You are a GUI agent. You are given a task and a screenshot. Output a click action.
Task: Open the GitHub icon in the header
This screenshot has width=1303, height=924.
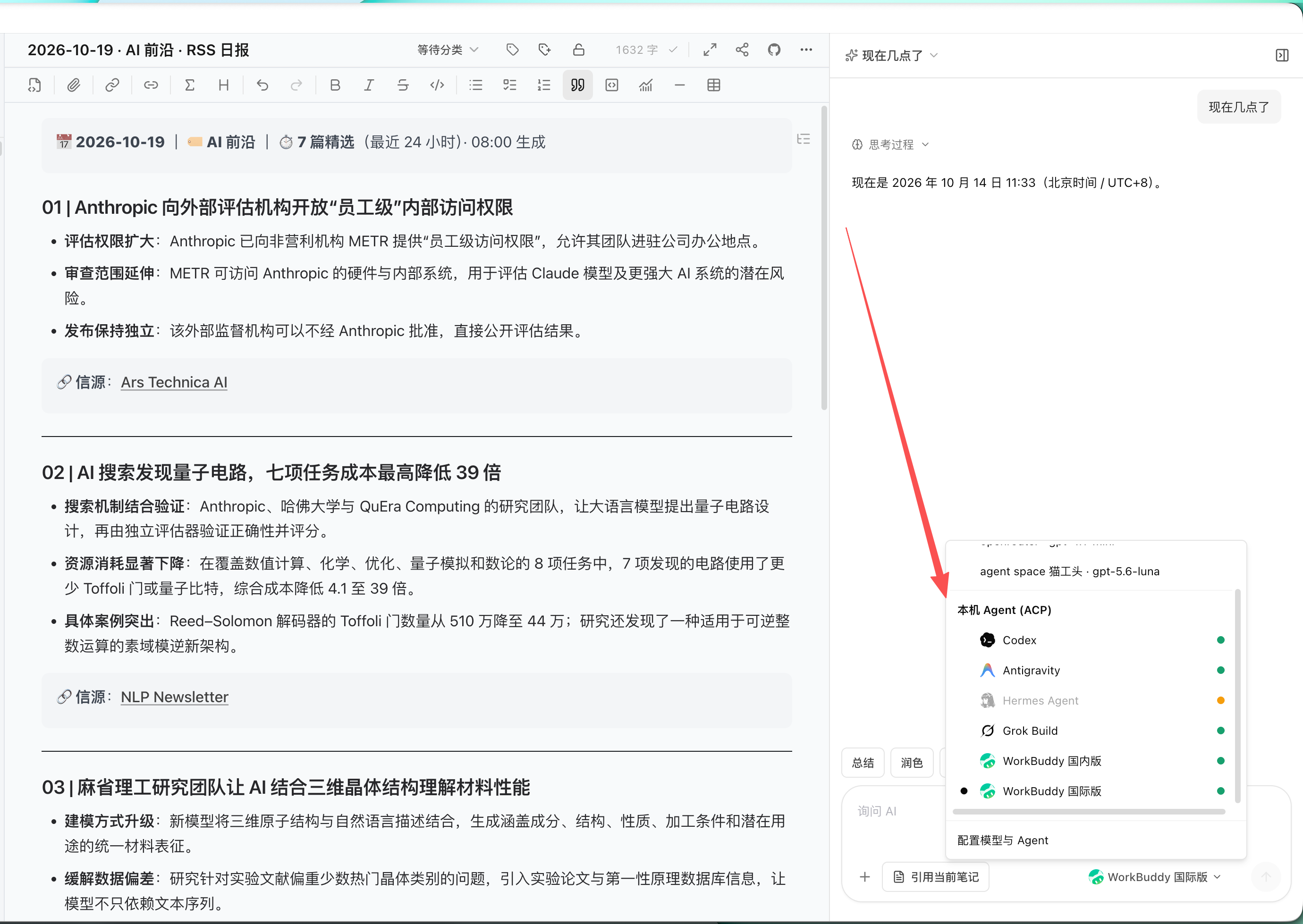pyautogui.click(x=774, y=50)
